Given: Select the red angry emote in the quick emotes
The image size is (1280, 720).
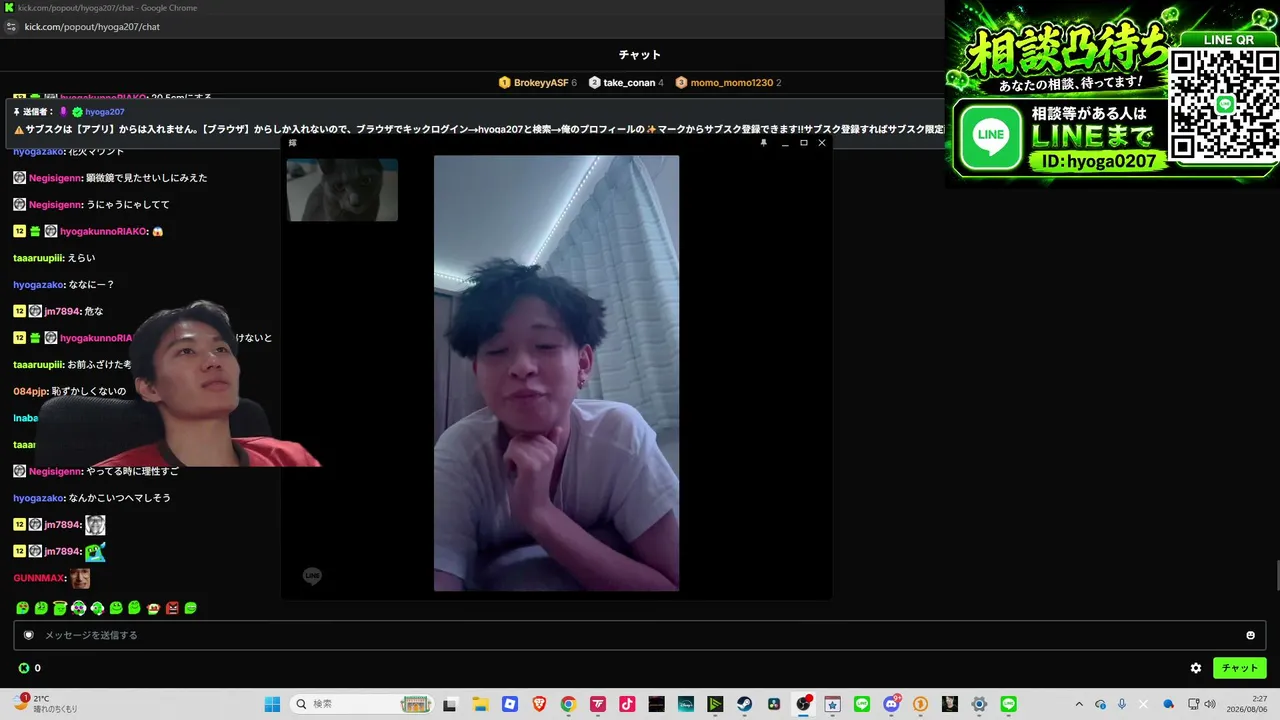Looking at the screenshot, I should (172, 608).
